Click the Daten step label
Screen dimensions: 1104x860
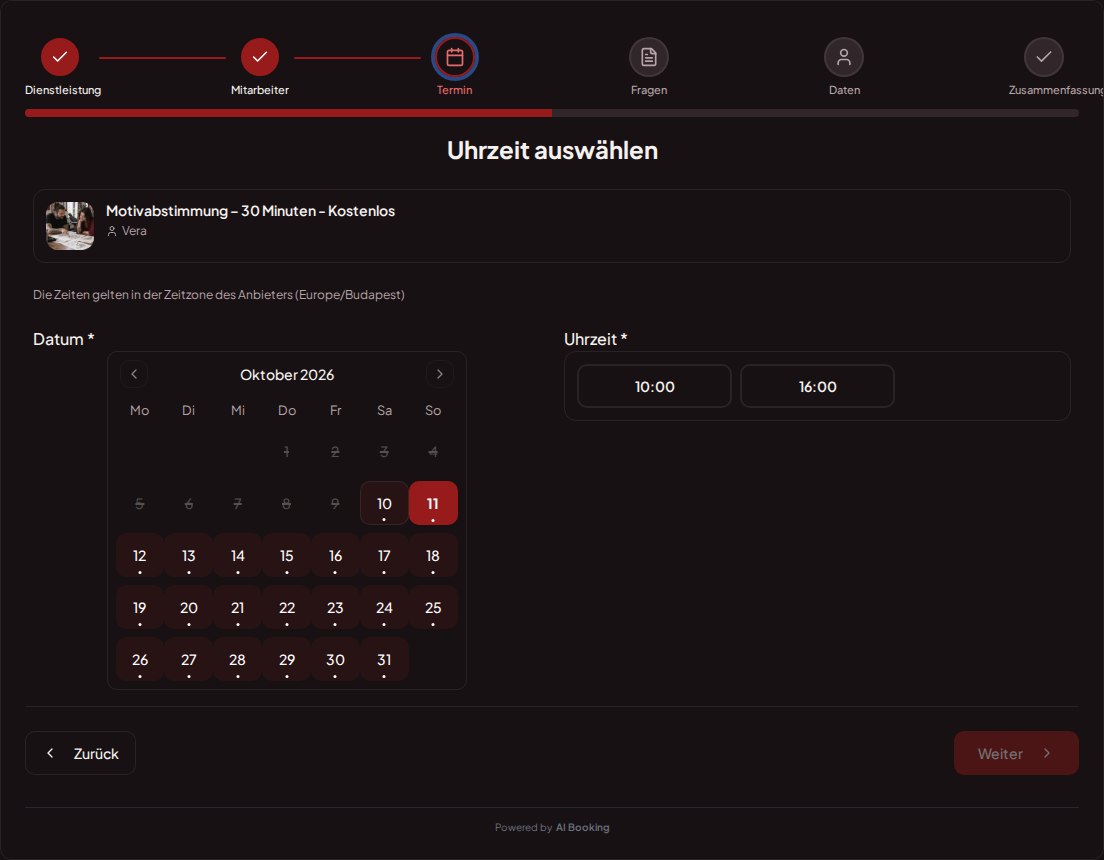point(844,90)
